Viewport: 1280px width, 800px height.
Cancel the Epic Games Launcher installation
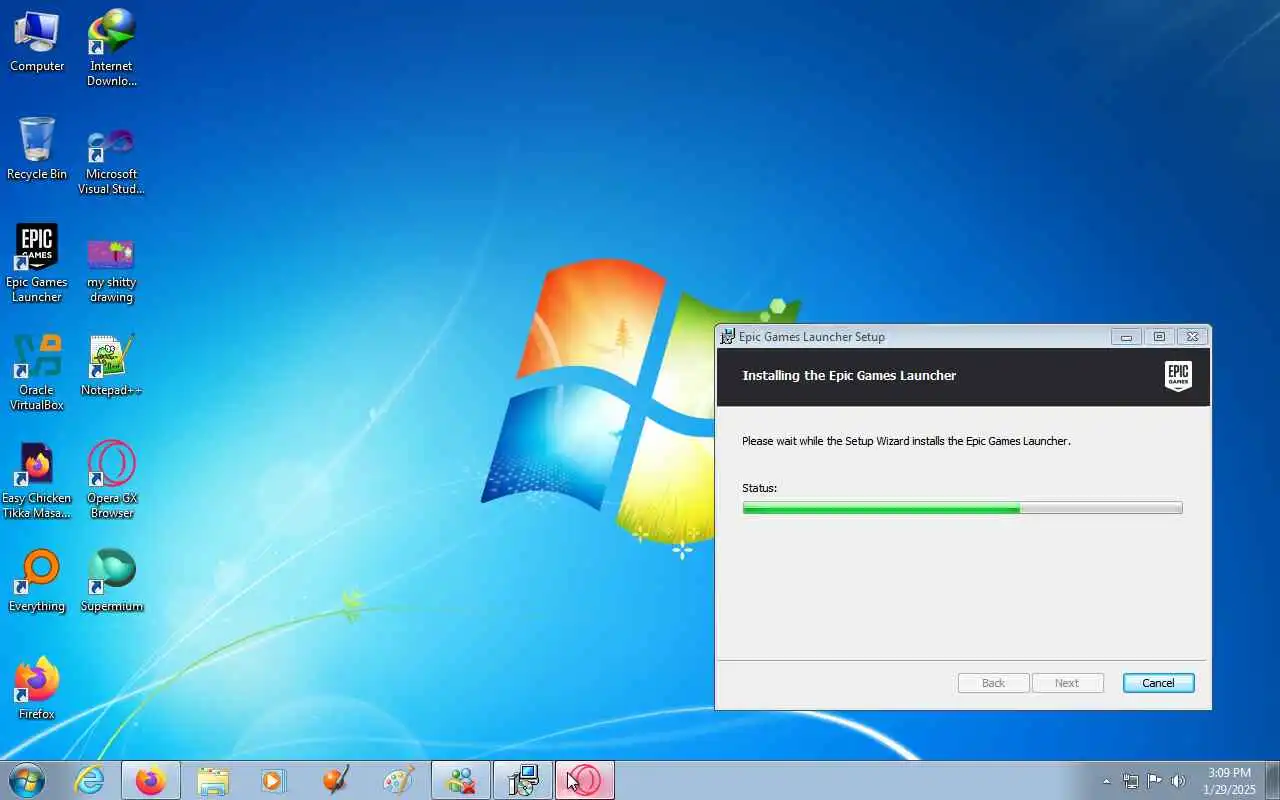coord(1158,683)
